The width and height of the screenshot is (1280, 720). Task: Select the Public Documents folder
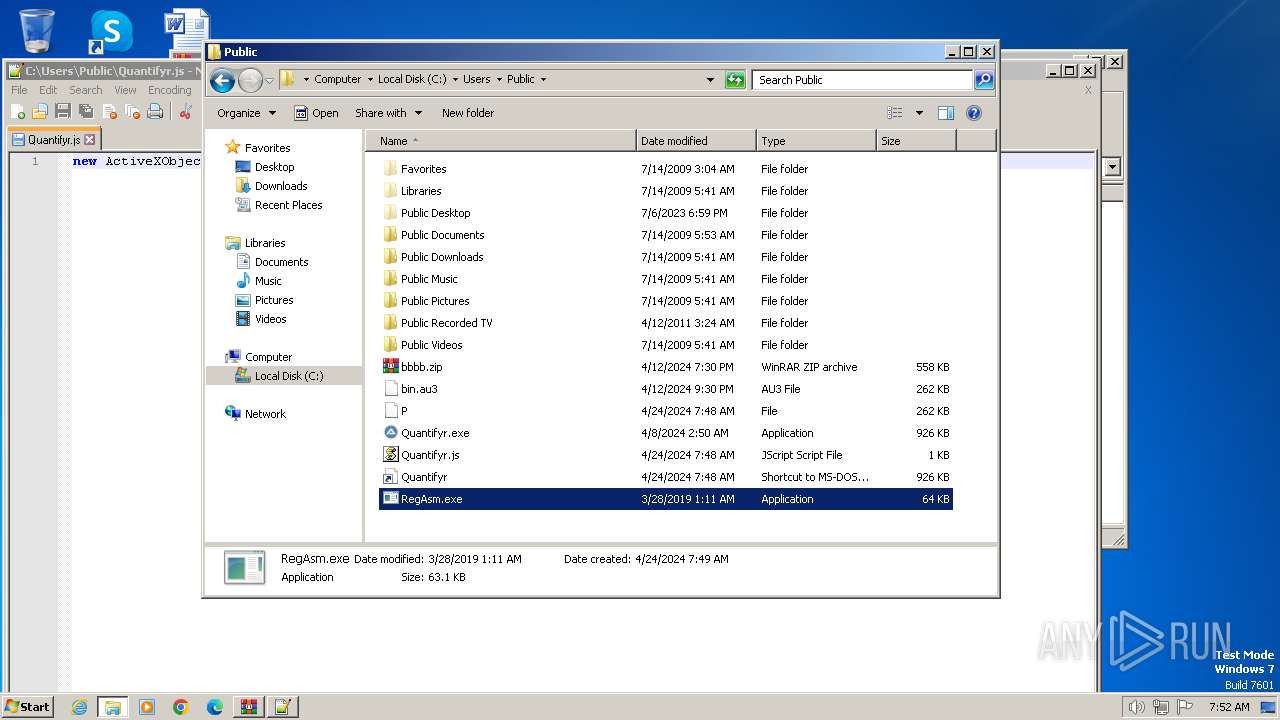point(442,235)
